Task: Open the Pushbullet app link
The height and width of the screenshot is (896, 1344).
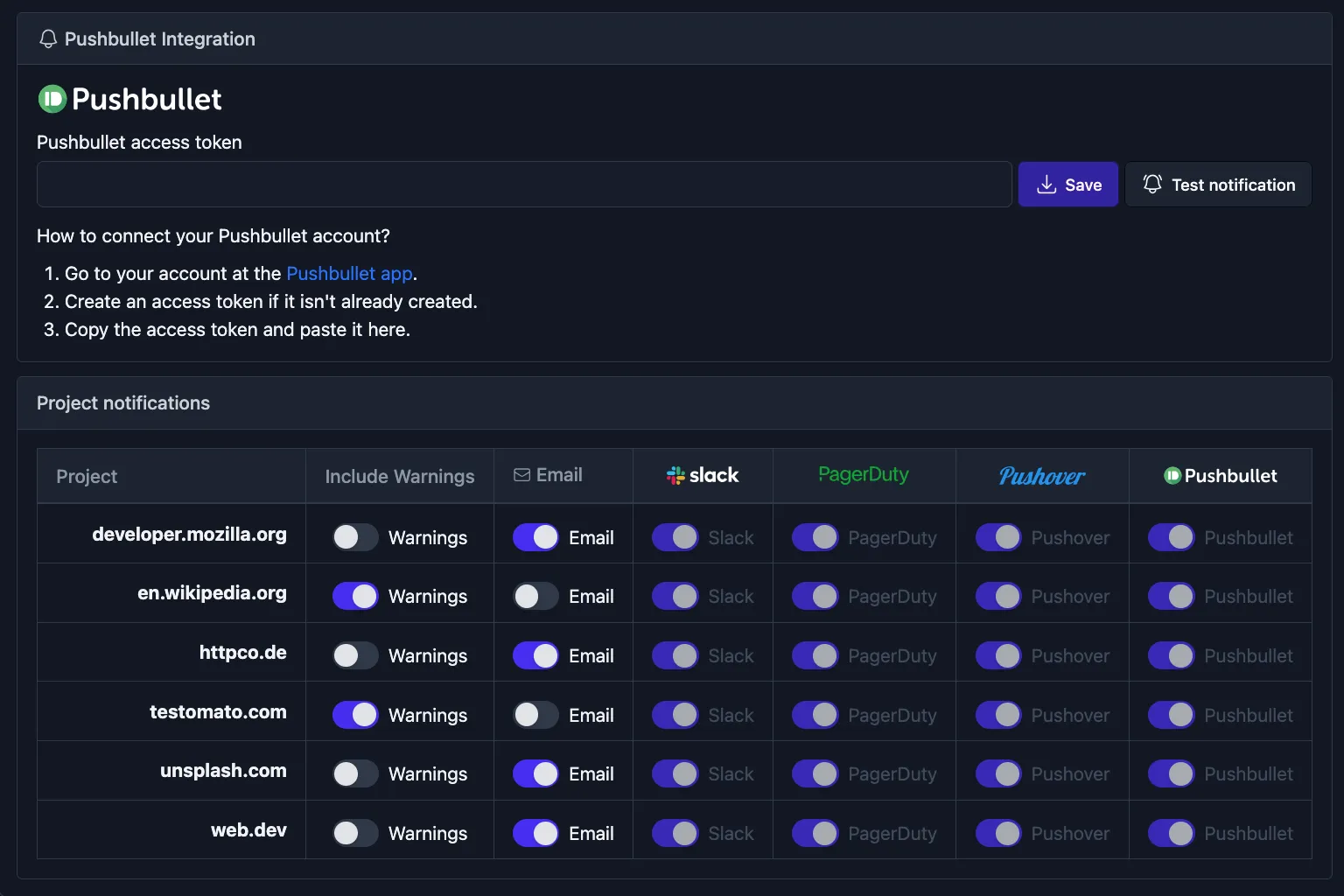Action: tap(348, 273)
